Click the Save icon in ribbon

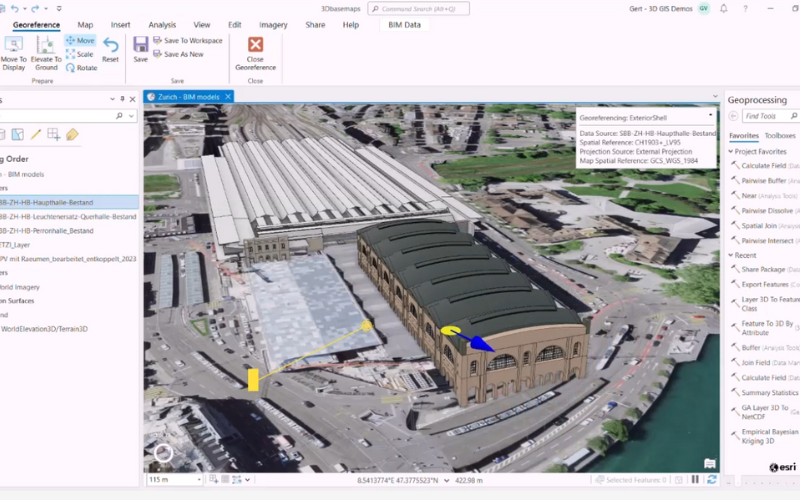pos(141,45)
